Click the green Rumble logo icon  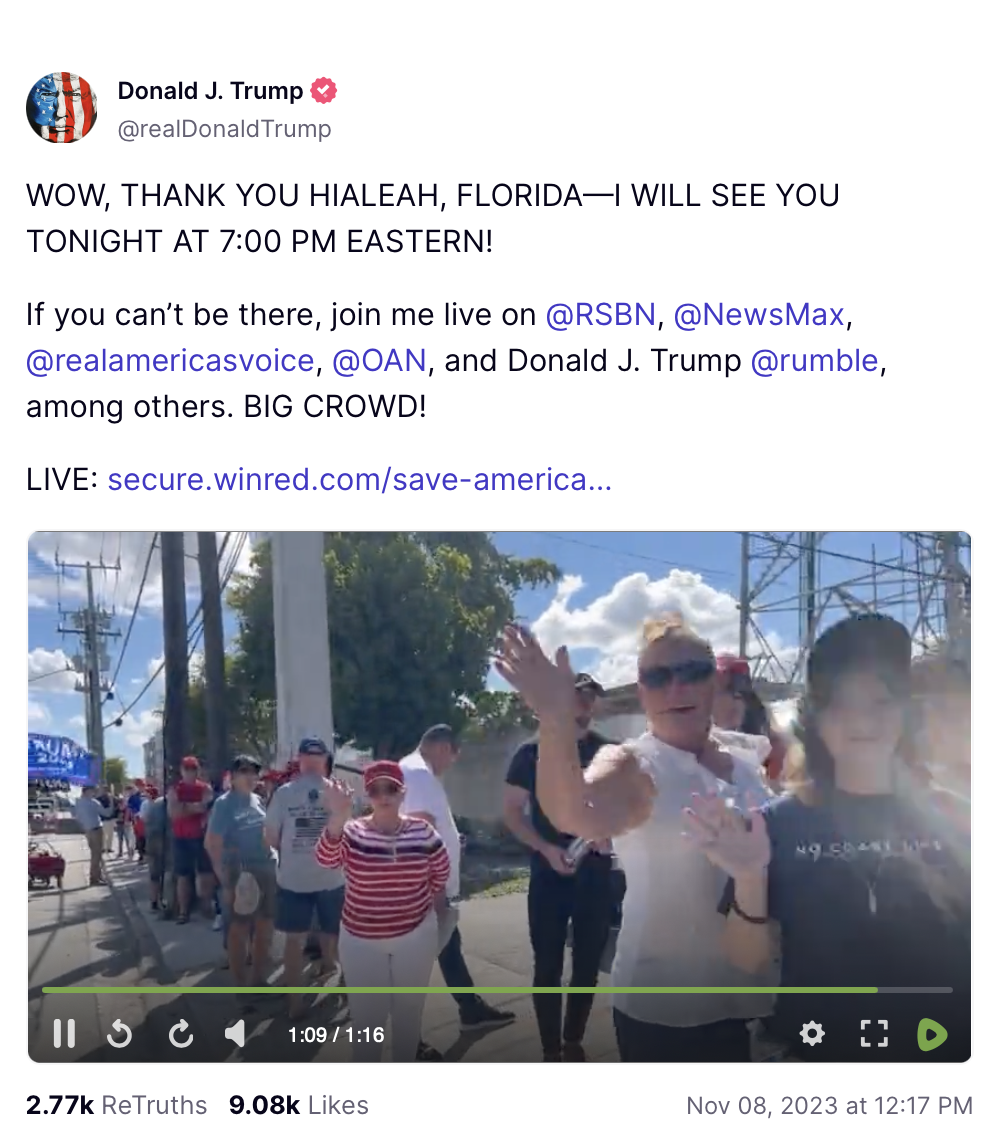pos(932,1034)
